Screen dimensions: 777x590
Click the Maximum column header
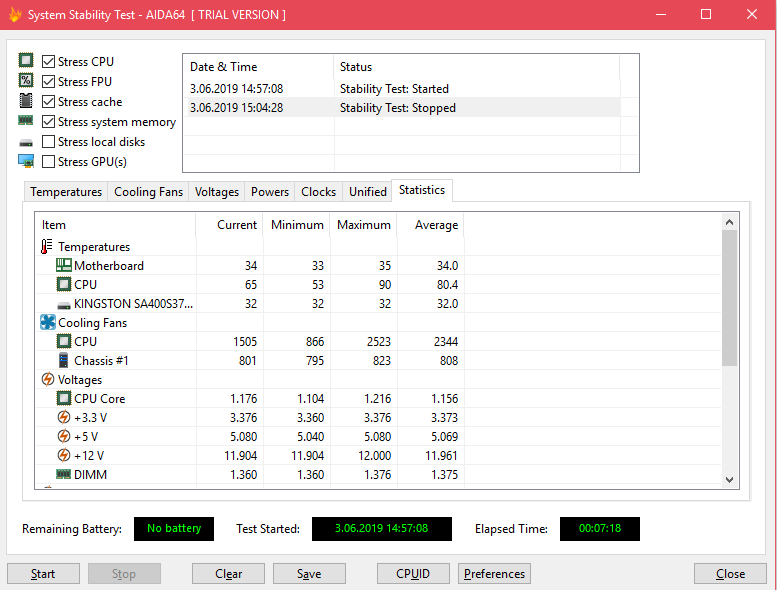363,225
